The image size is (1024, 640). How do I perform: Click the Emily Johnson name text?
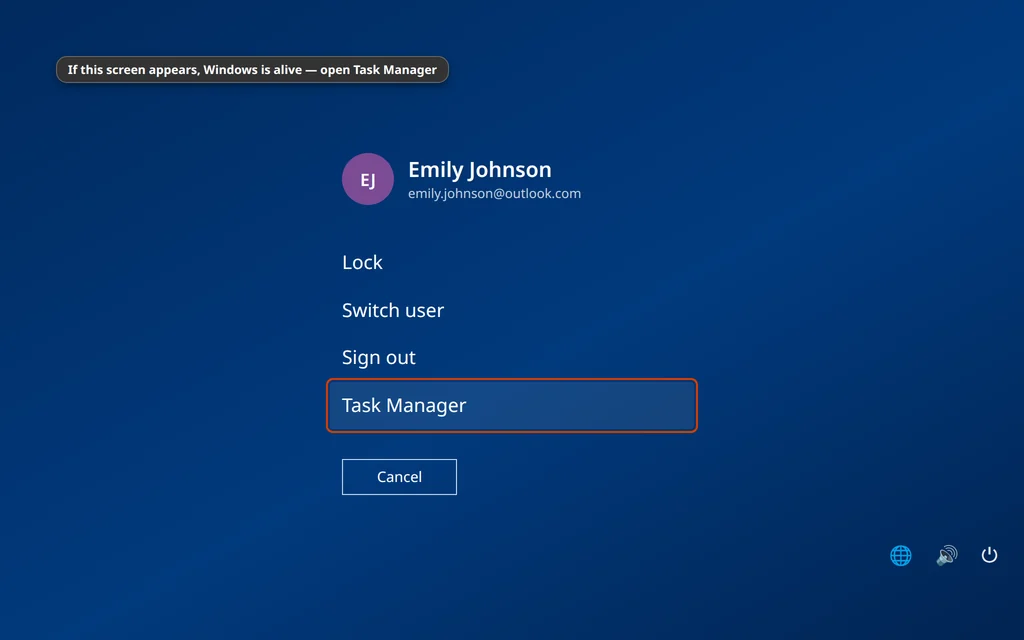(x=480, y=170)
